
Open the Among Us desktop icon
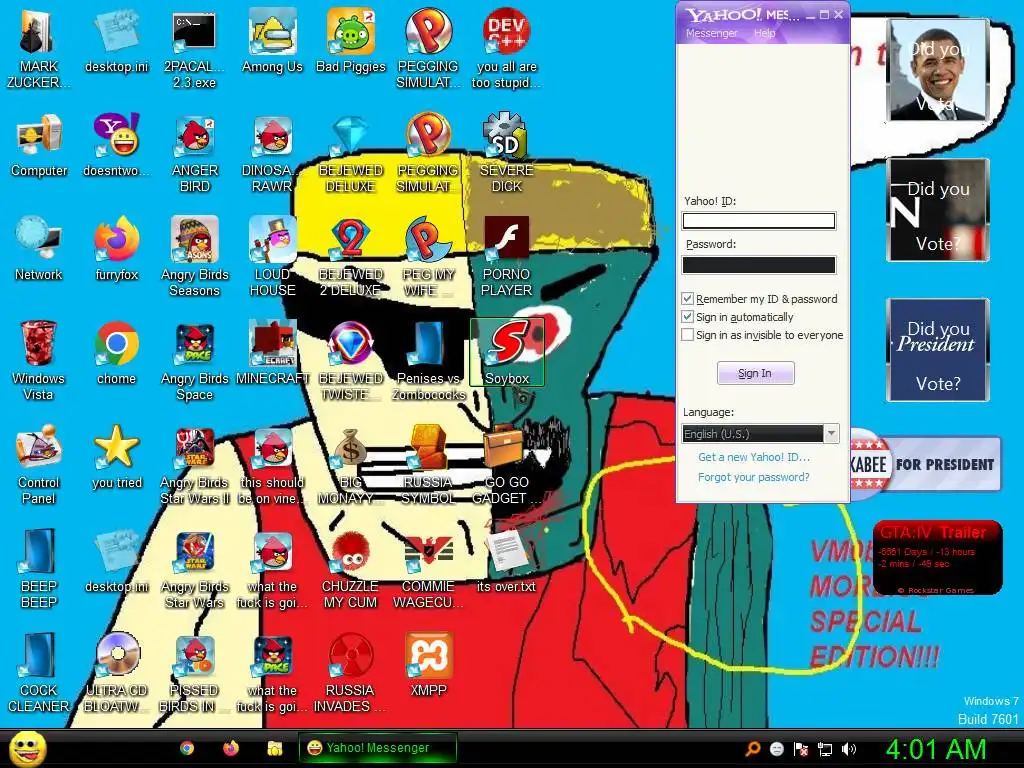272,42
